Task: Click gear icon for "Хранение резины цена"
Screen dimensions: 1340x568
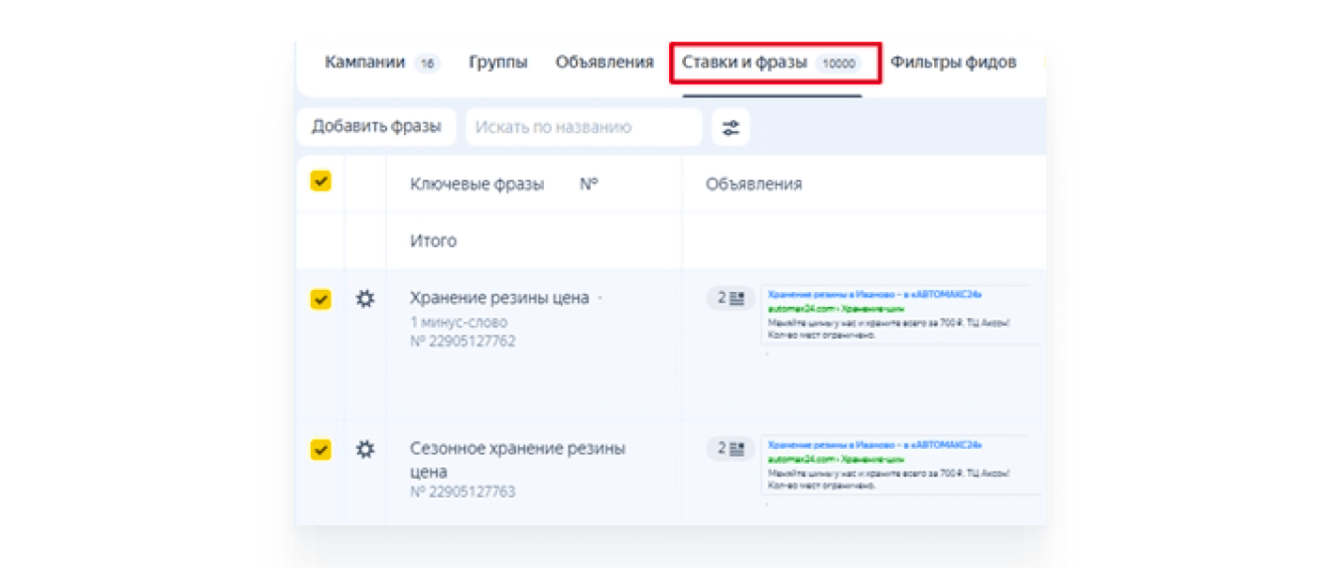Action: [x=366, y=298]
